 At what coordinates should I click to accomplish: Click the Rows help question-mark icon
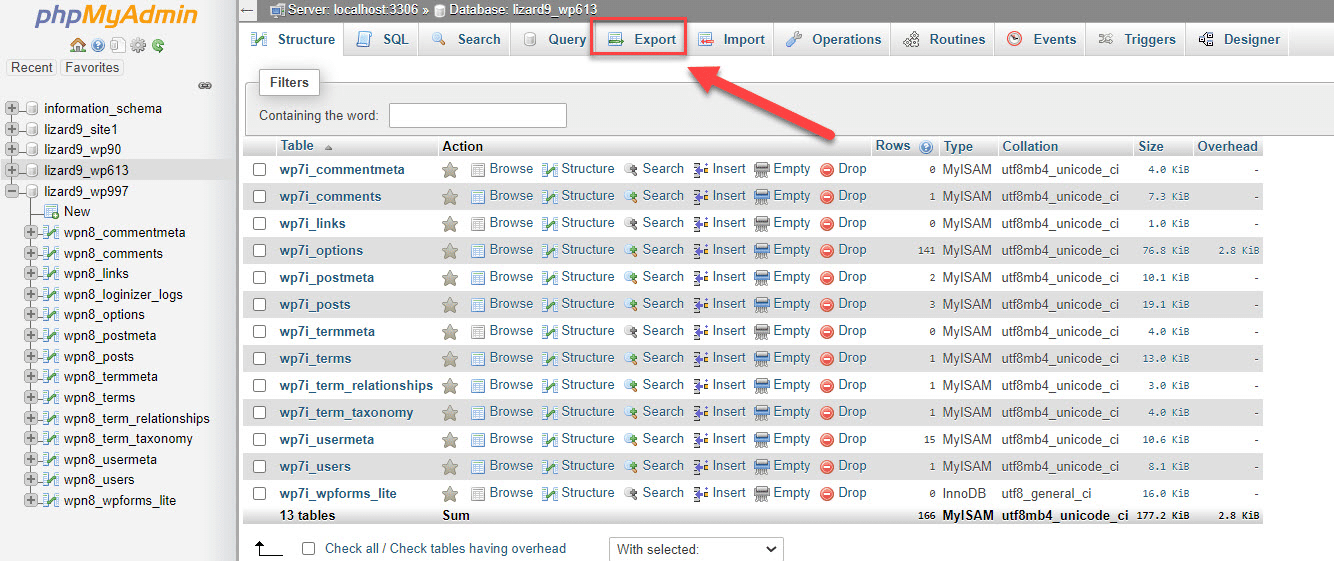tap(926, 147)
